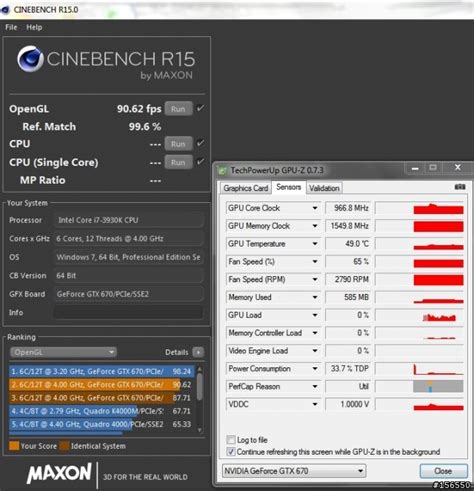Select ranking entry with score 87.71
Image resolution: width=474 pixels, height=491 pixels.
(x=102, y=398)
